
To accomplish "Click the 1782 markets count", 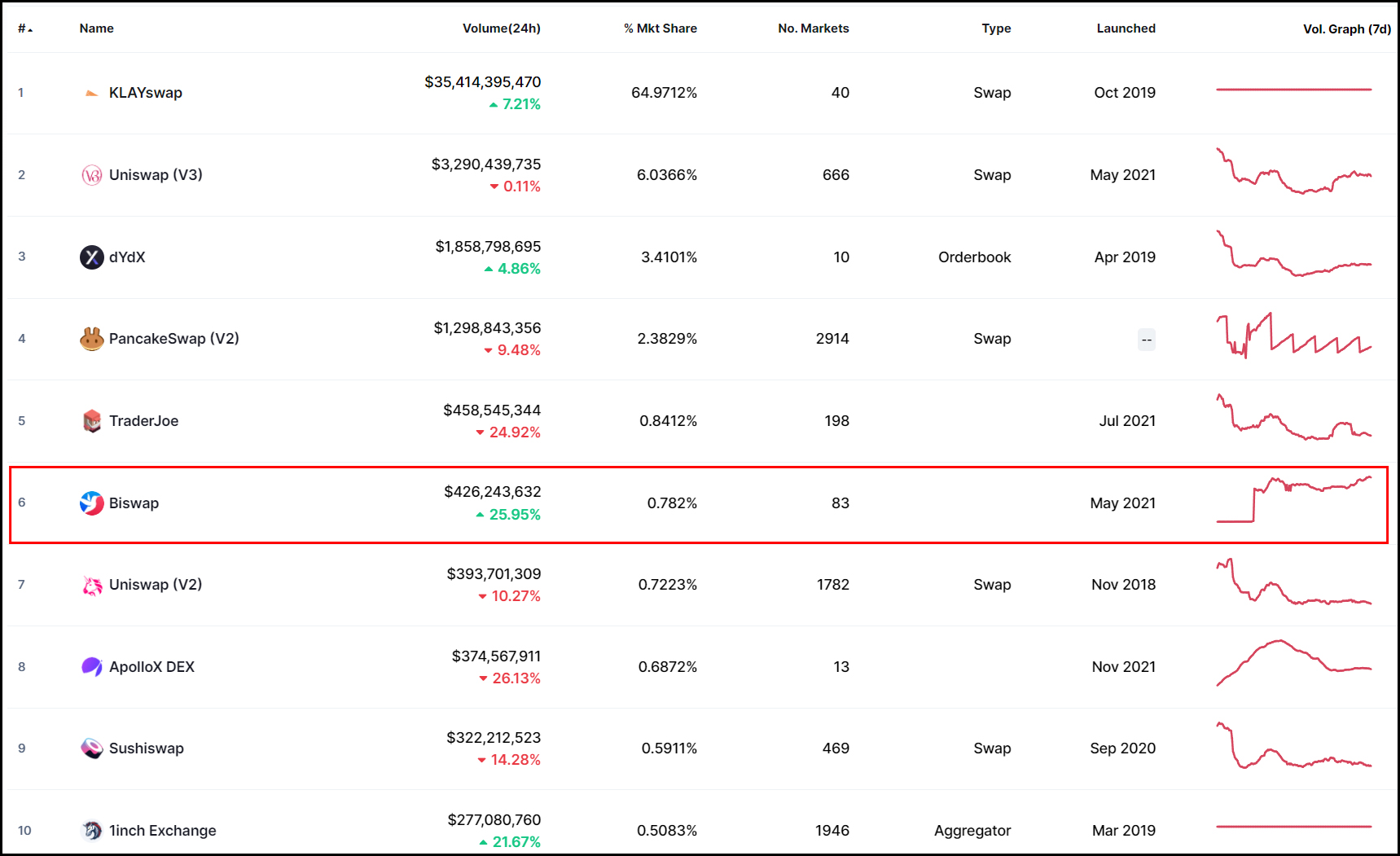I will [x=833, y=585].
